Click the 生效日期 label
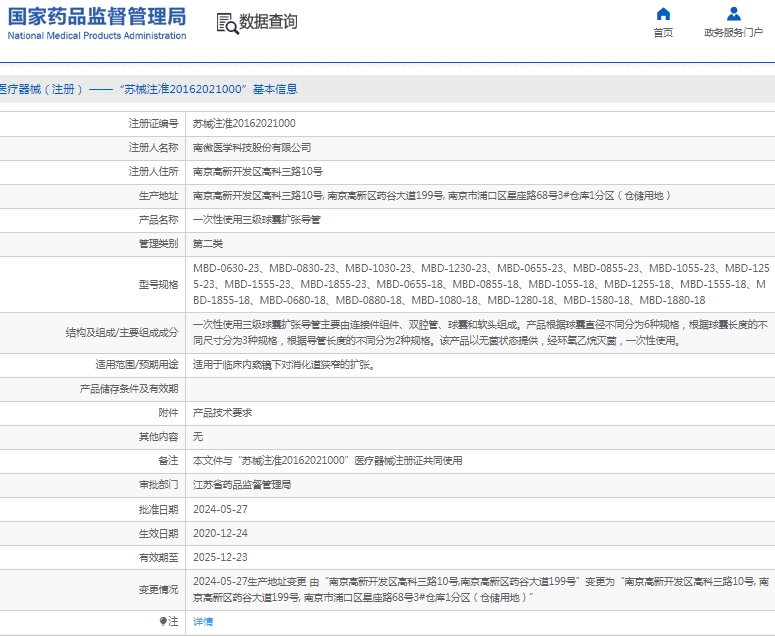The image size is (775, 637). tap(158, 534)
